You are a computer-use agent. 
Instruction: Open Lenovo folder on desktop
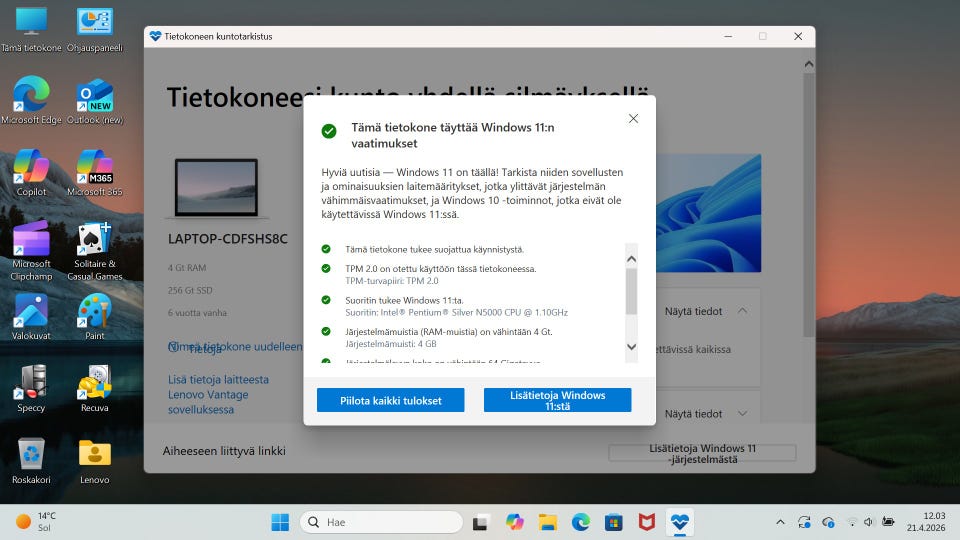click(95, 461)
